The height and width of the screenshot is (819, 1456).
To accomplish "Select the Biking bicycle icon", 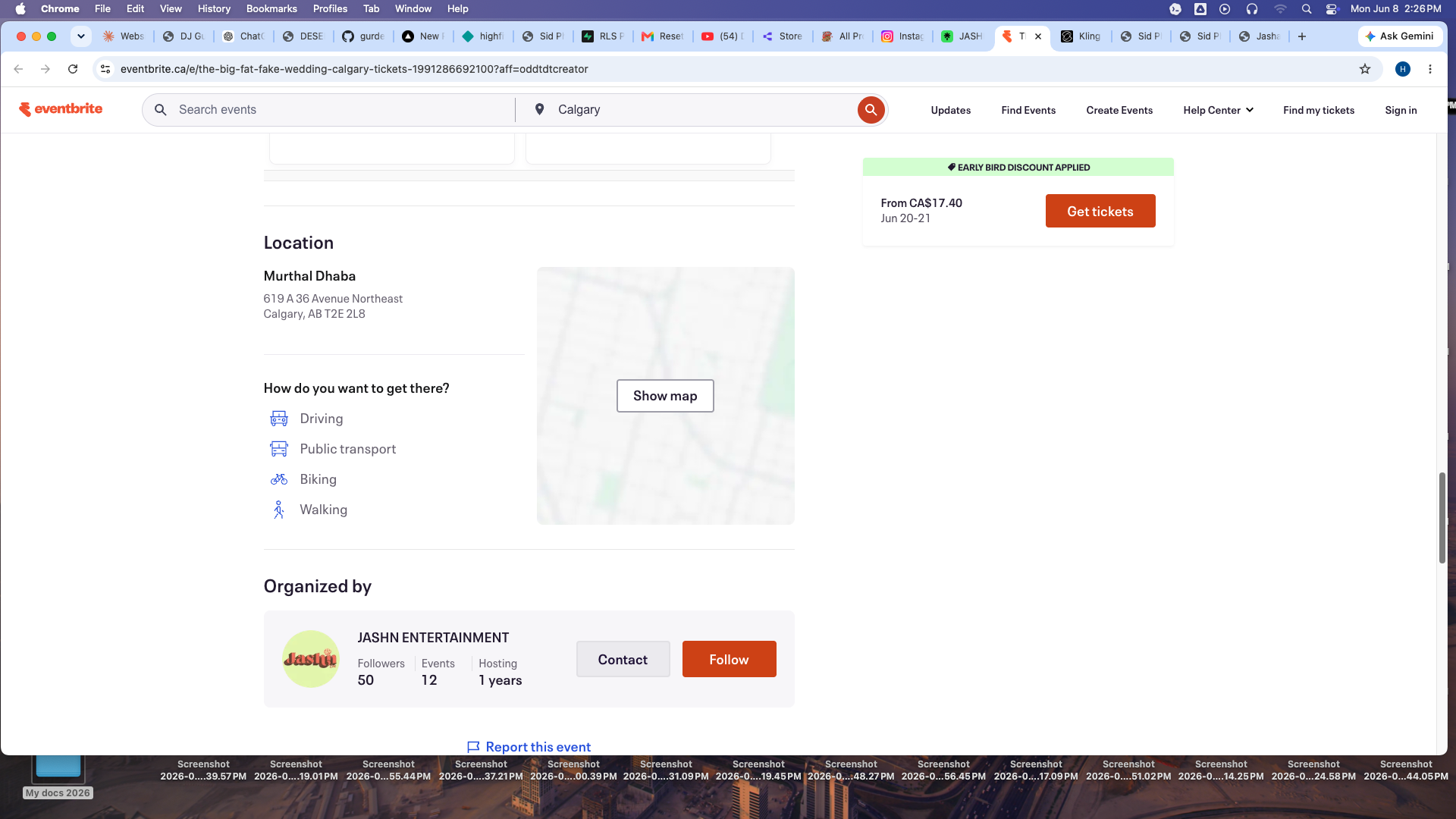I will tap(279, 479).
